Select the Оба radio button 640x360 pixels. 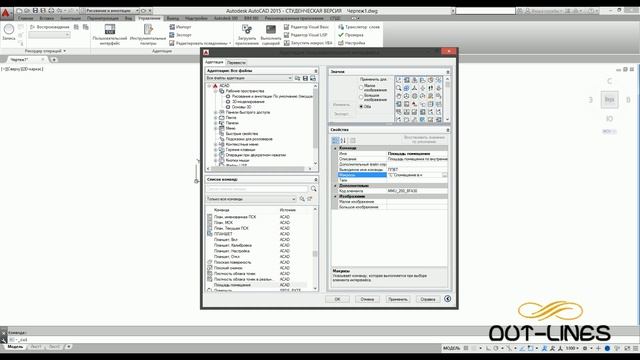coord(361,107)
